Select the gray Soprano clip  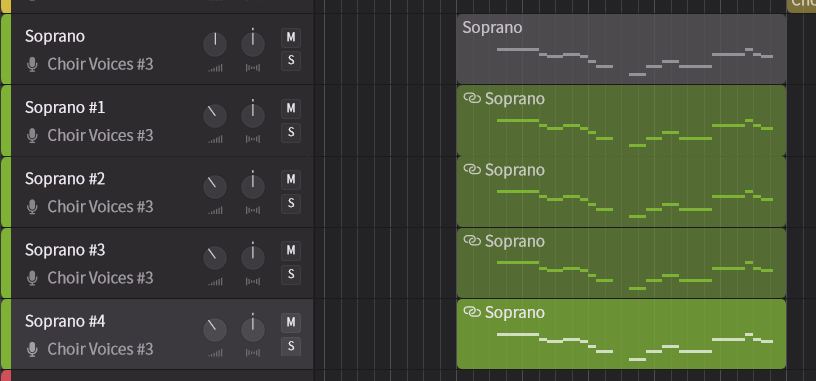621,49
